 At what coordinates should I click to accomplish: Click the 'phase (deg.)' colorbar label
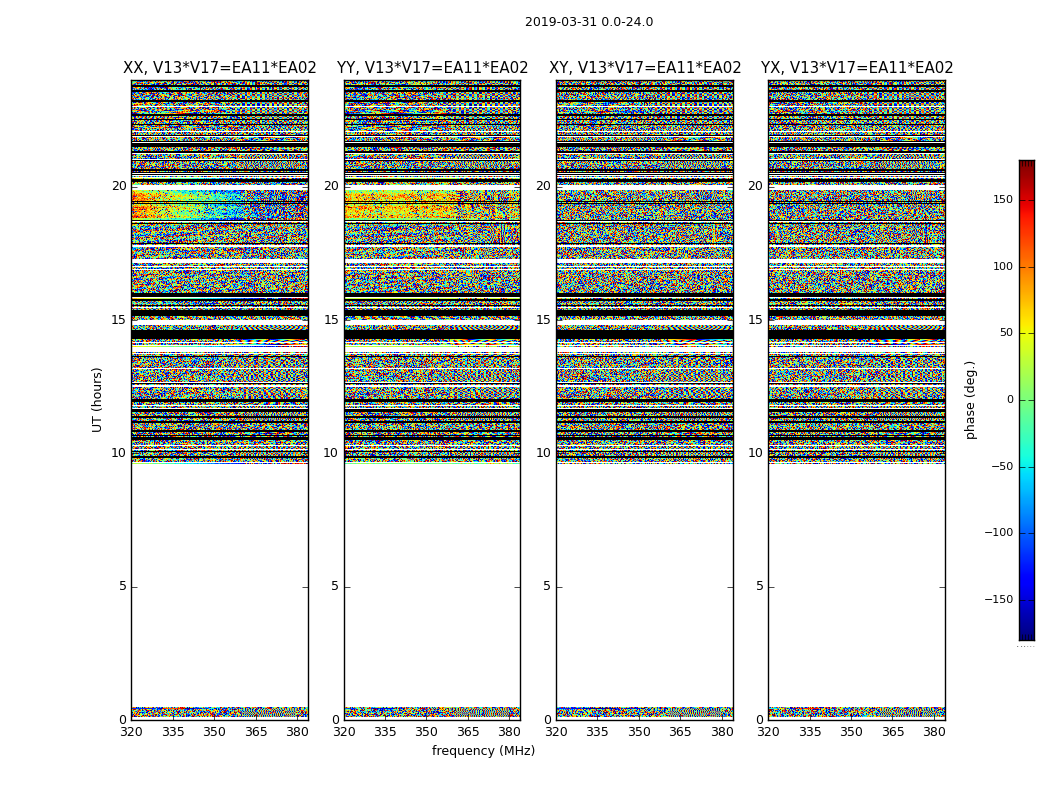[970, 400]
